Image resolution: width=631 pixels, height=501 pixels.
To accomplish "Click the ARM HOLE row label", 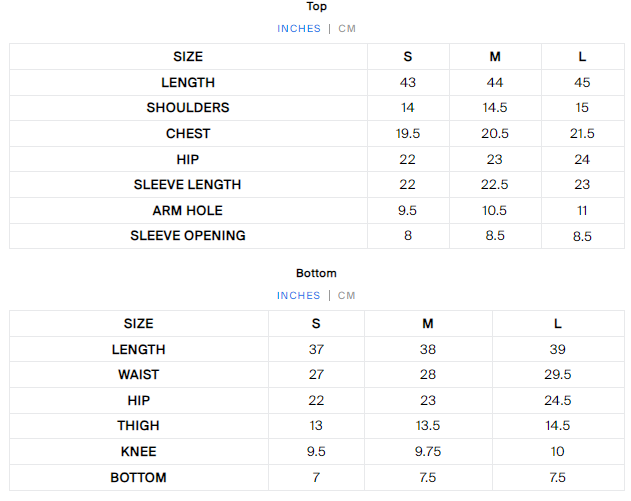I will (x=188, y=211).
